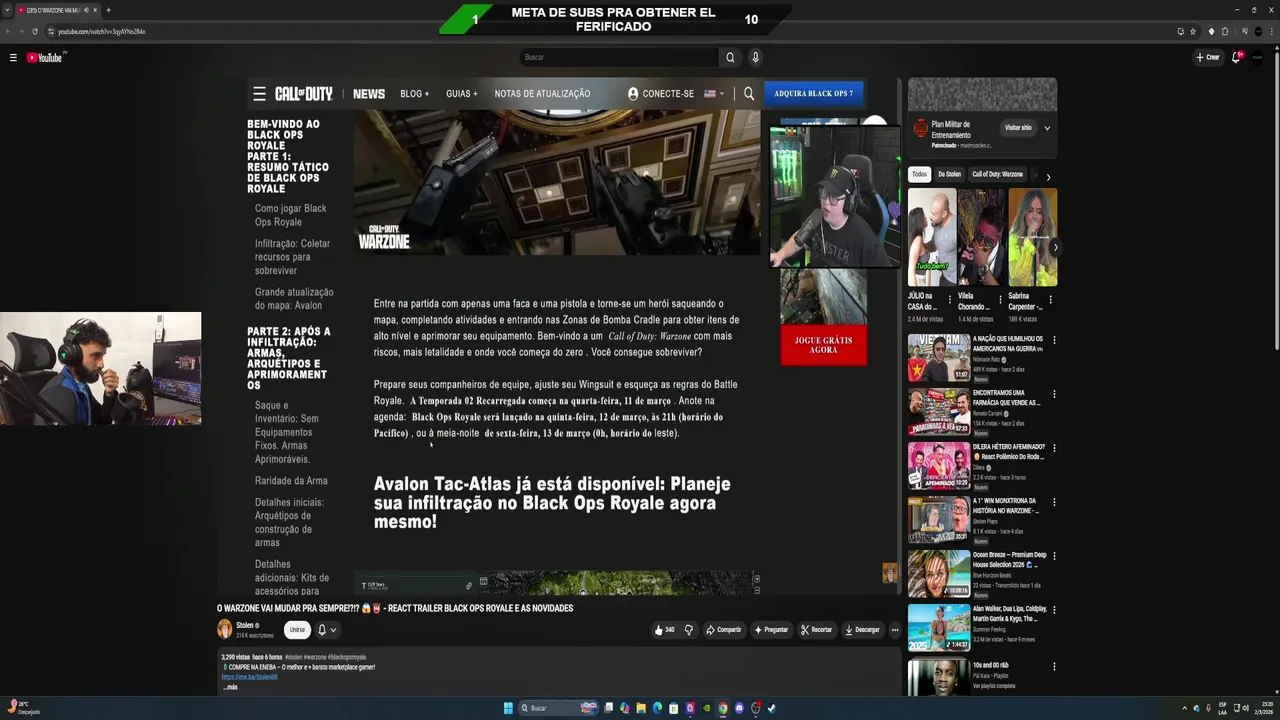The height and width of the screenshot is (720, 1280).
Task: Select the O WARZONE VAI MUDAR browser tab
Action: 55,10
